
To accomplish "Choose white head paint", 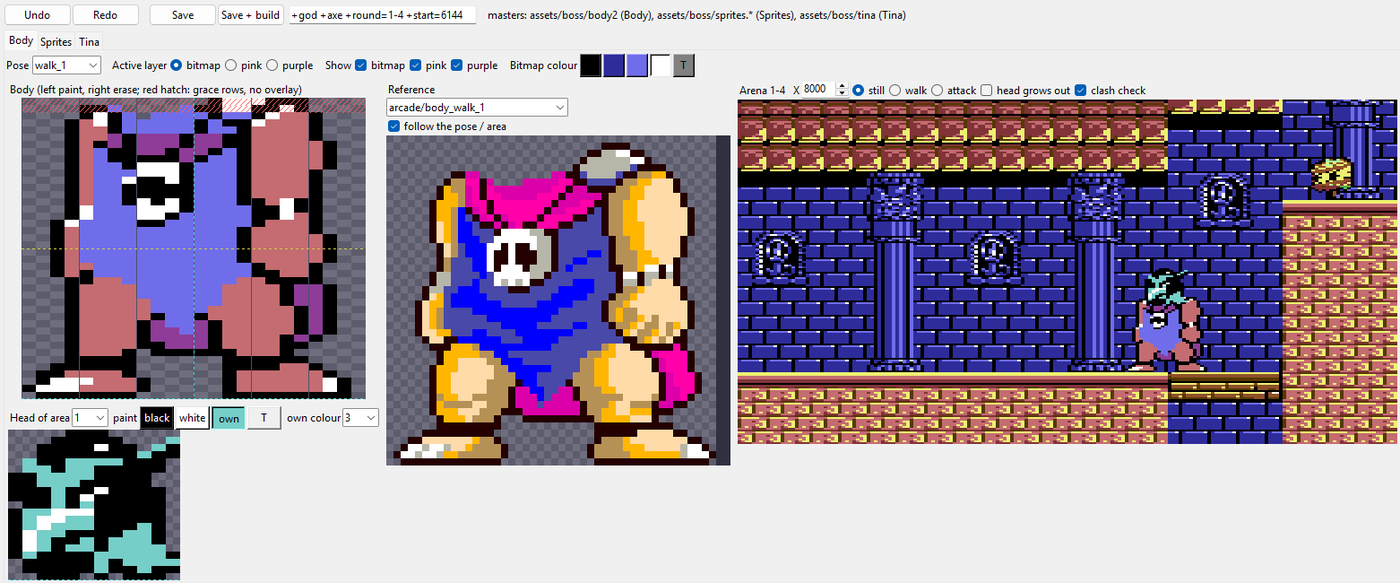I will (x=193, y=418).
